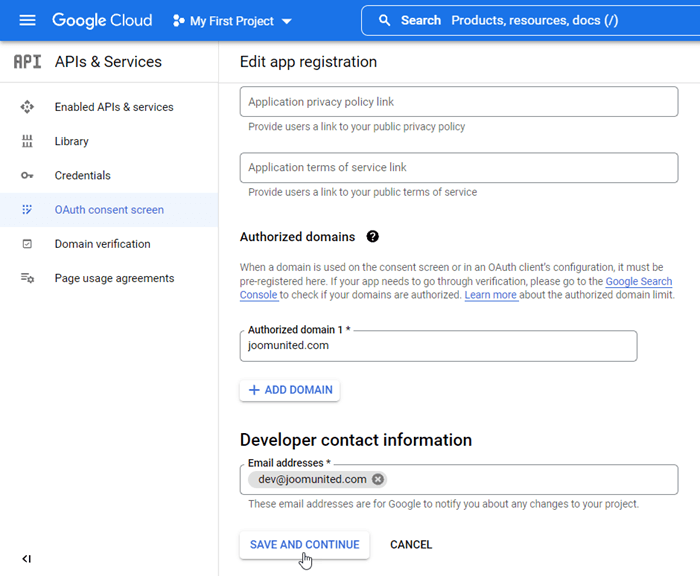Go to Credentials in sidebar
The image size is (700, 576).
pyautogui.click(x=82, y=176)
